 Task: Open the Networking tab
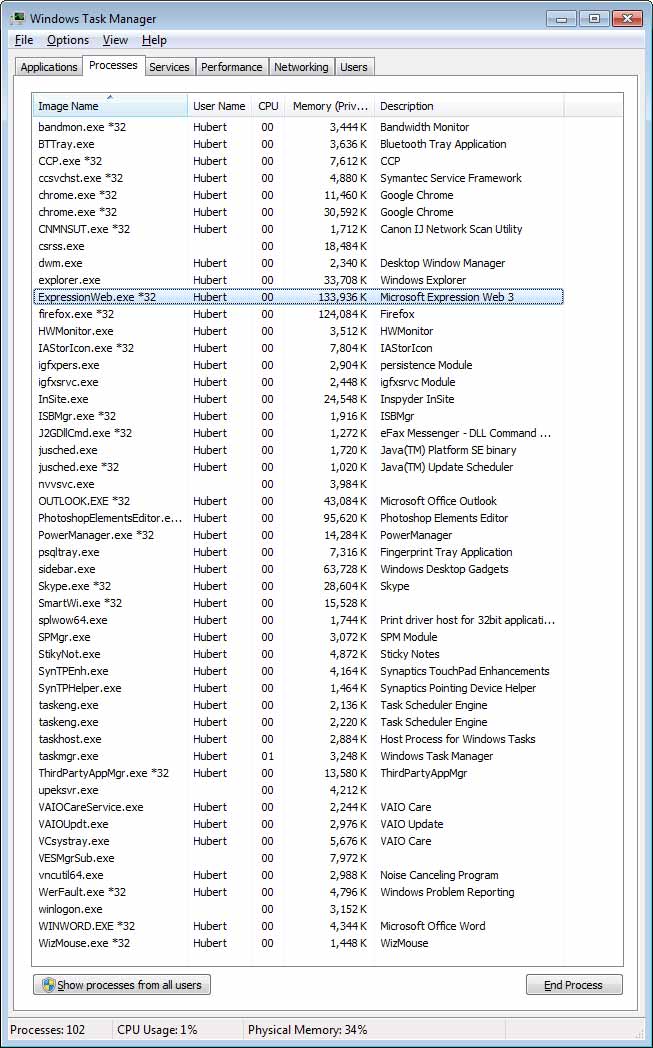[301, 67]
